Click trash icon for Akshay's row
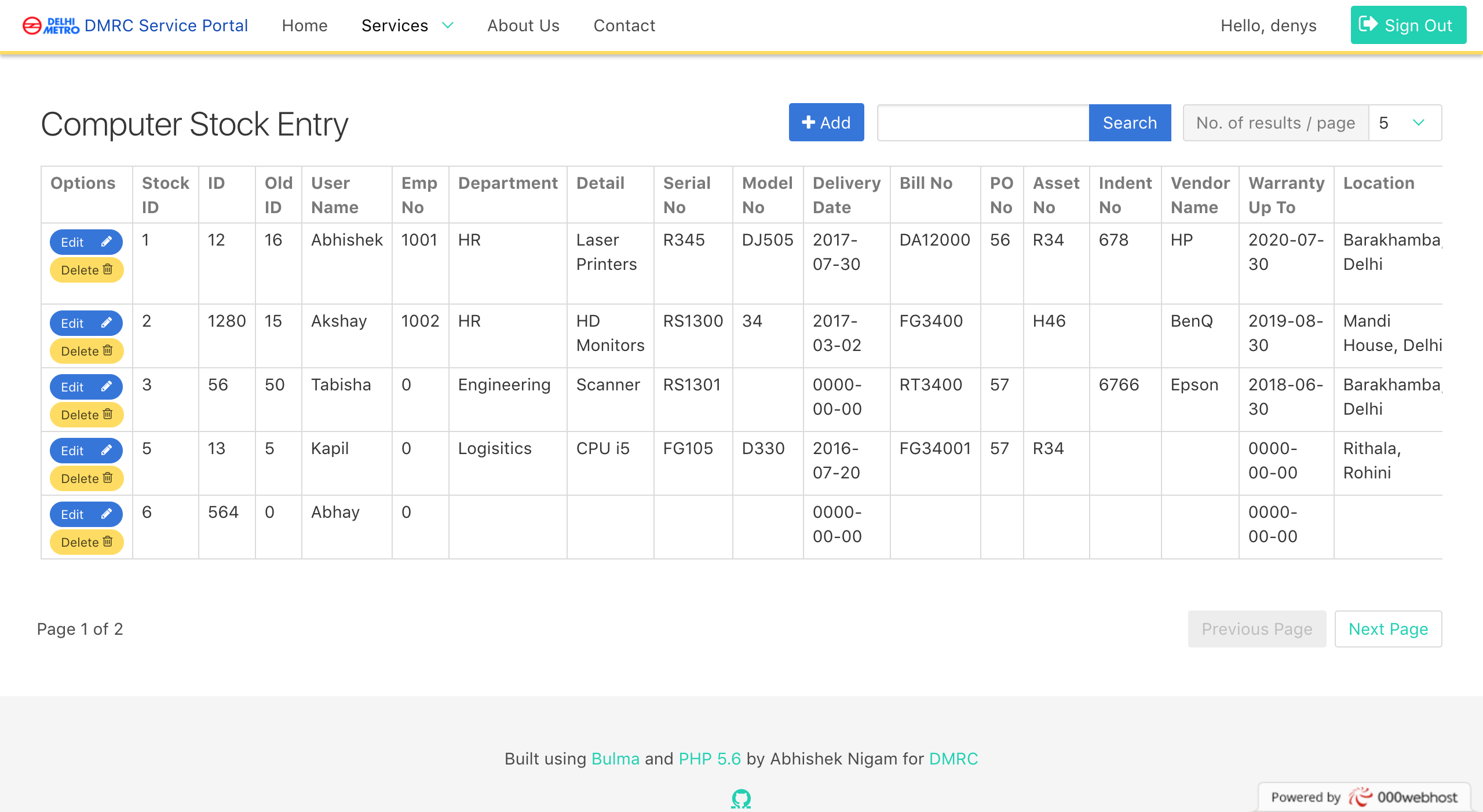Viewport: 1483px width, 812px height. [x=108, y=350]
